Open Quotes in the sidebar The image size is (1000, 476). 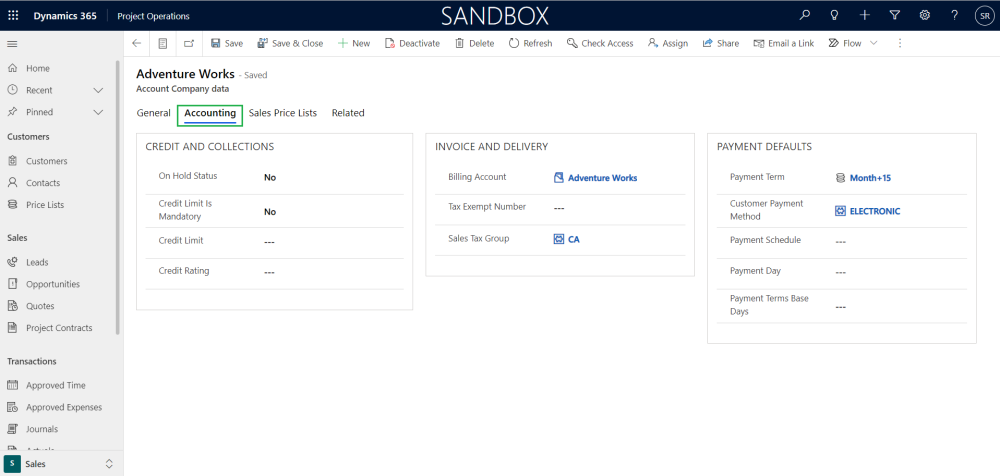click(x=40, y=306)
